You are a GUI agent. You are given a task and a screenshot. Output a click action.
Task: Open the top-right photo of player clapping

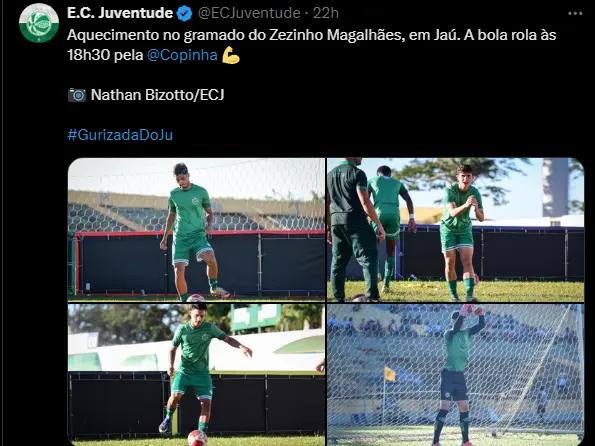pyautogui.click(x=455, y=230)
